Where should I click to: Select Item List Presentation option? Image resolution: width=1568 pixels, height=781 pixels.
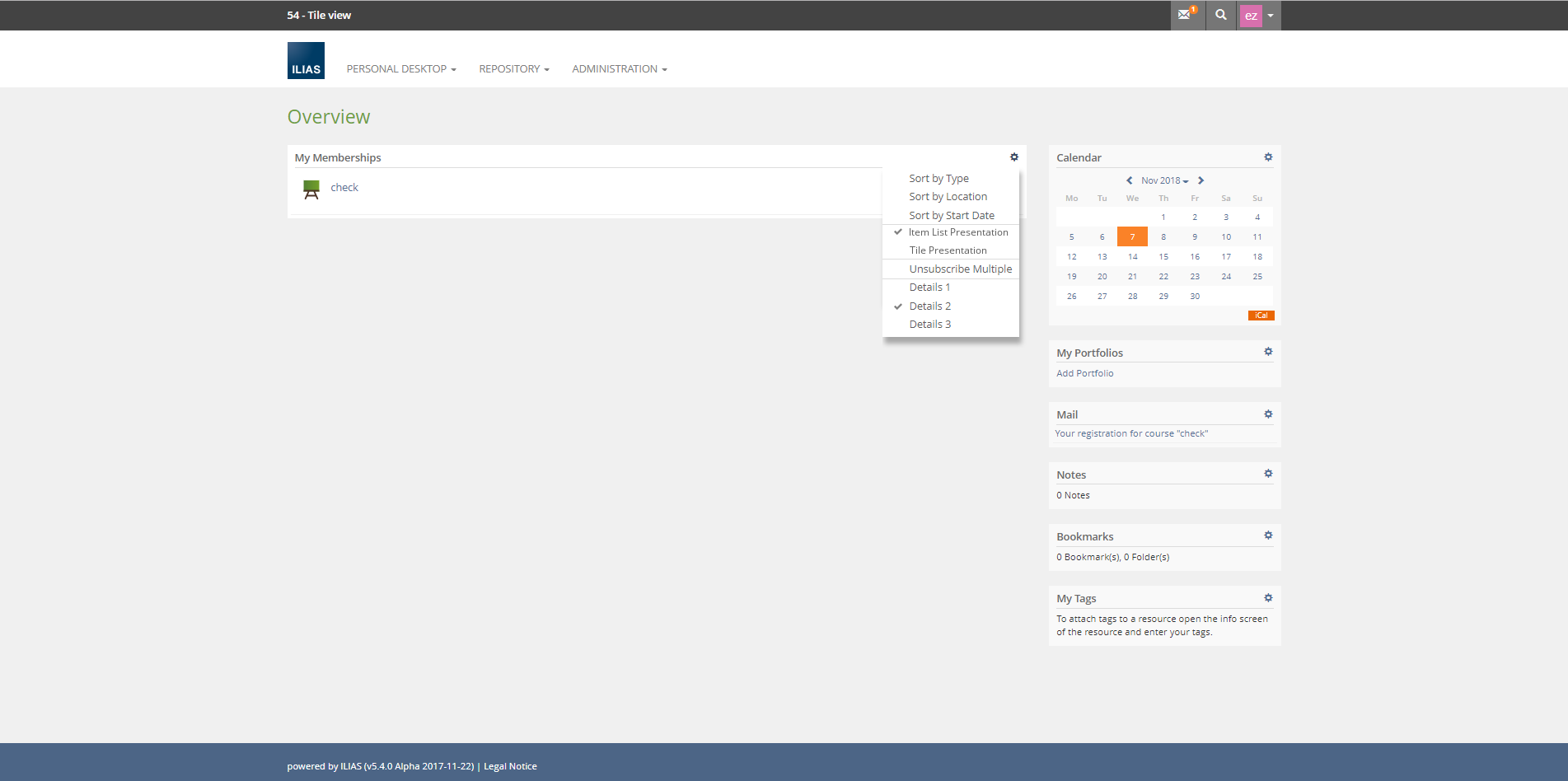[x=957, y=232]
